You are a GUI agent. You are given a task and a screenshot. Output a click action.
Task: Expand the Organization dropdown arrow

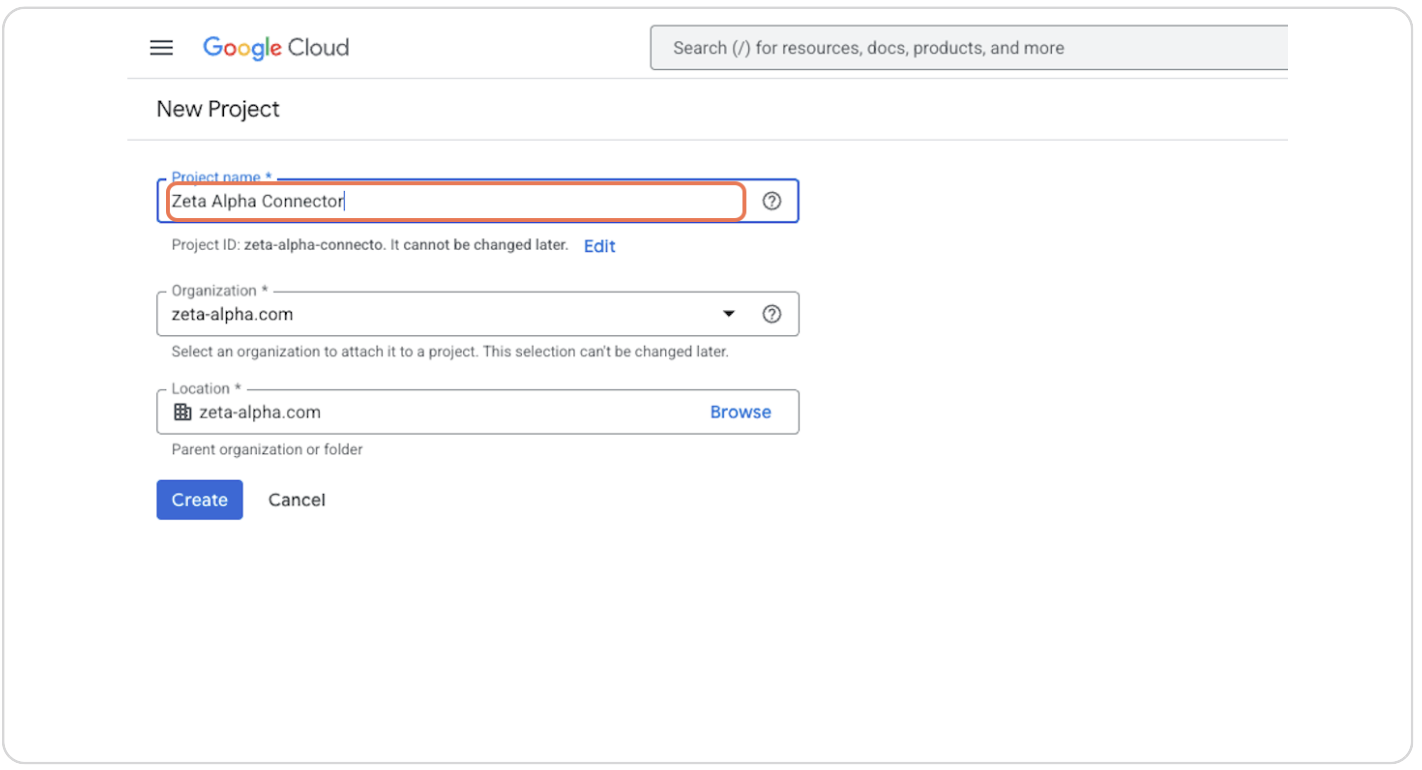729,314
